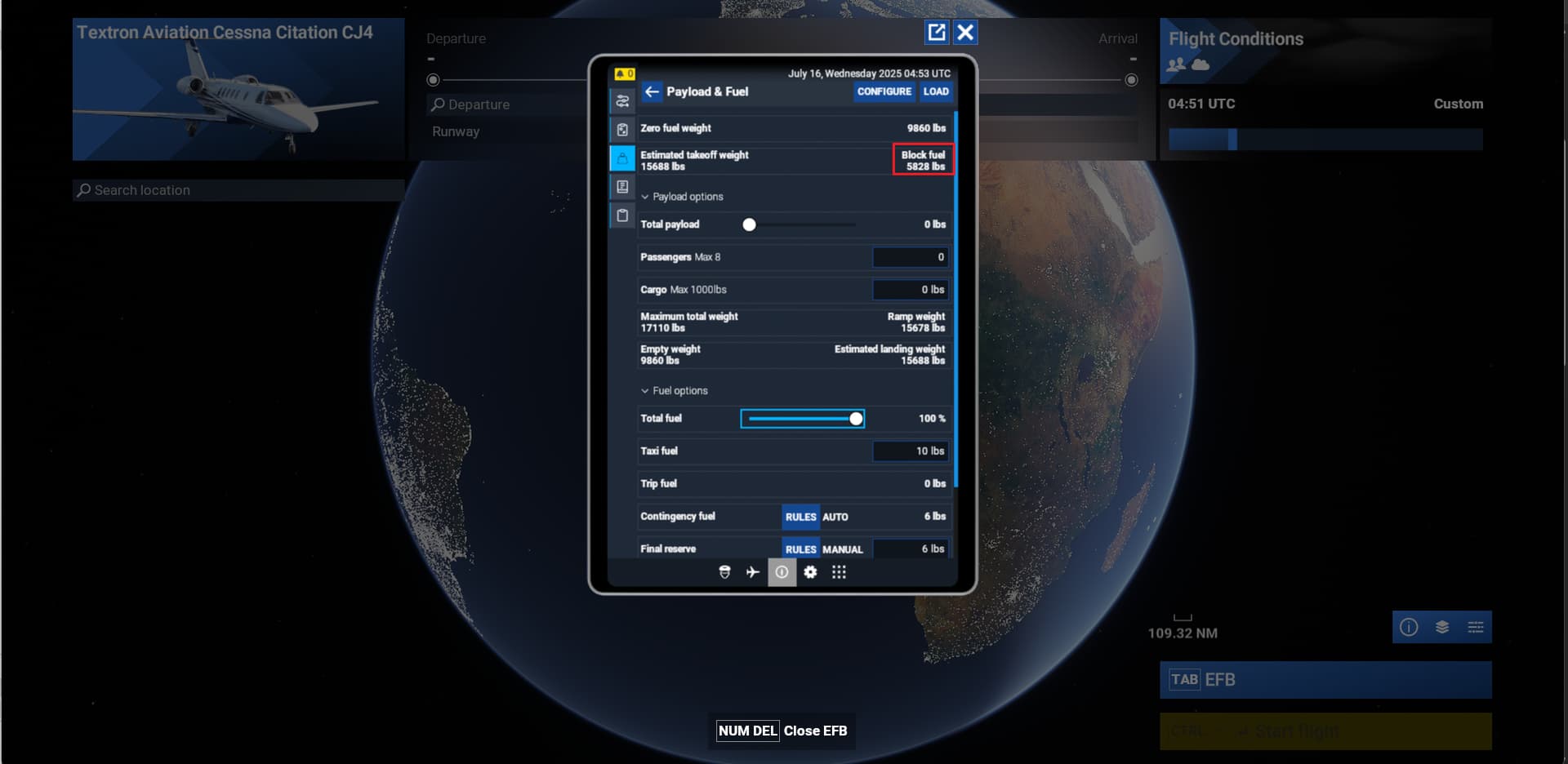Open the map layers icon
The image size is (1568, 764).
[1442, 627]
